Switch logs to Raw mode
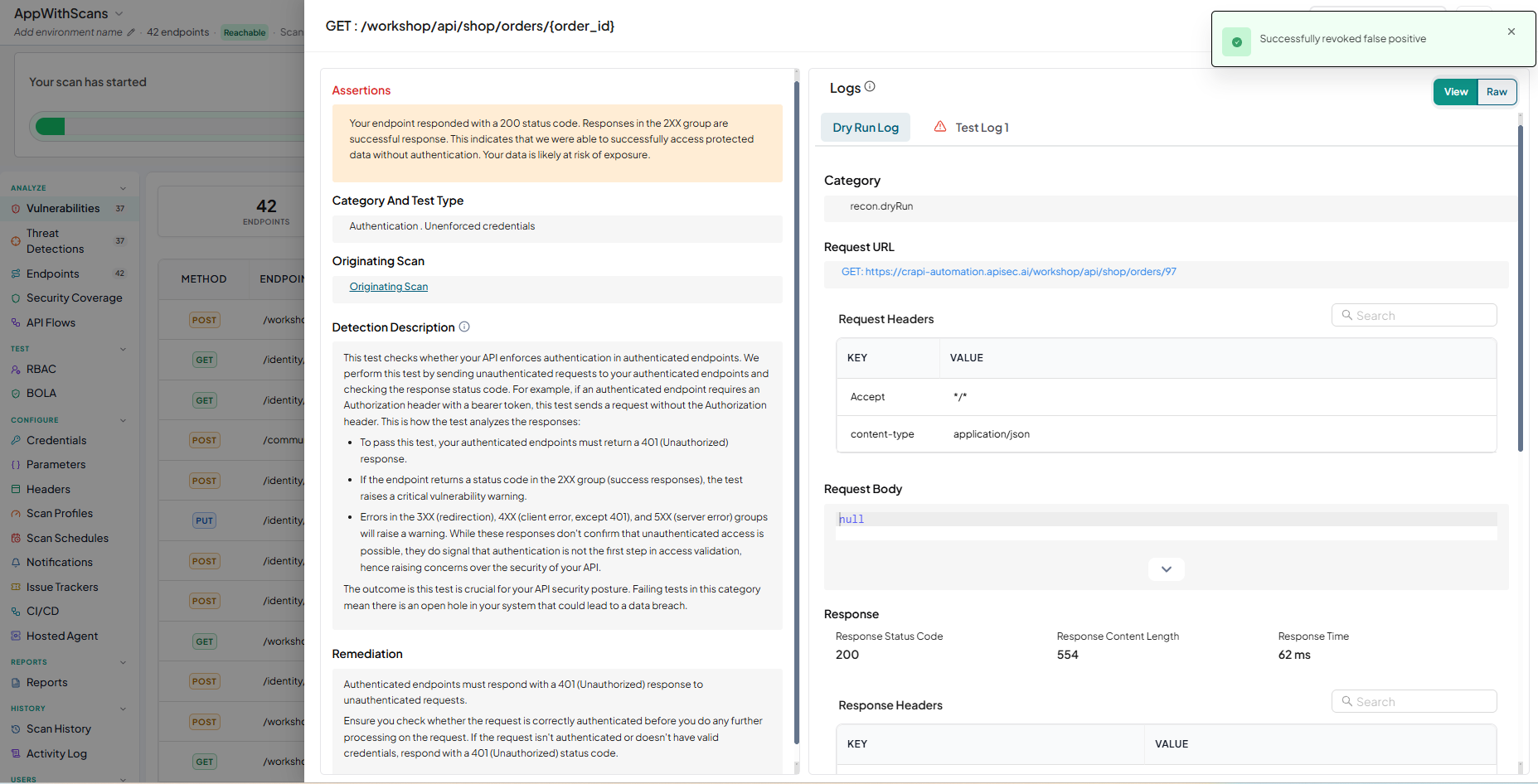Screen dimensions: 1538x784 click(x=1497, y=92)
